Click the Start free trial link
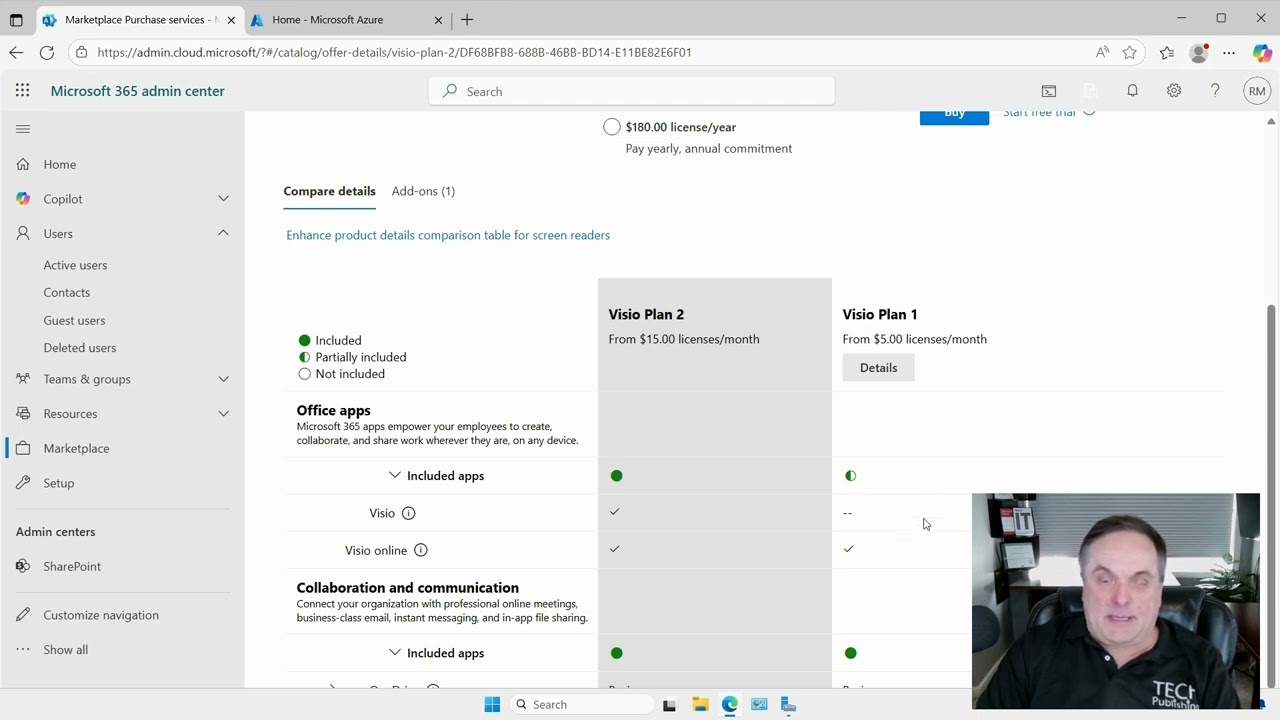This screenshot has width=1280, height=720. (1039, 113)
